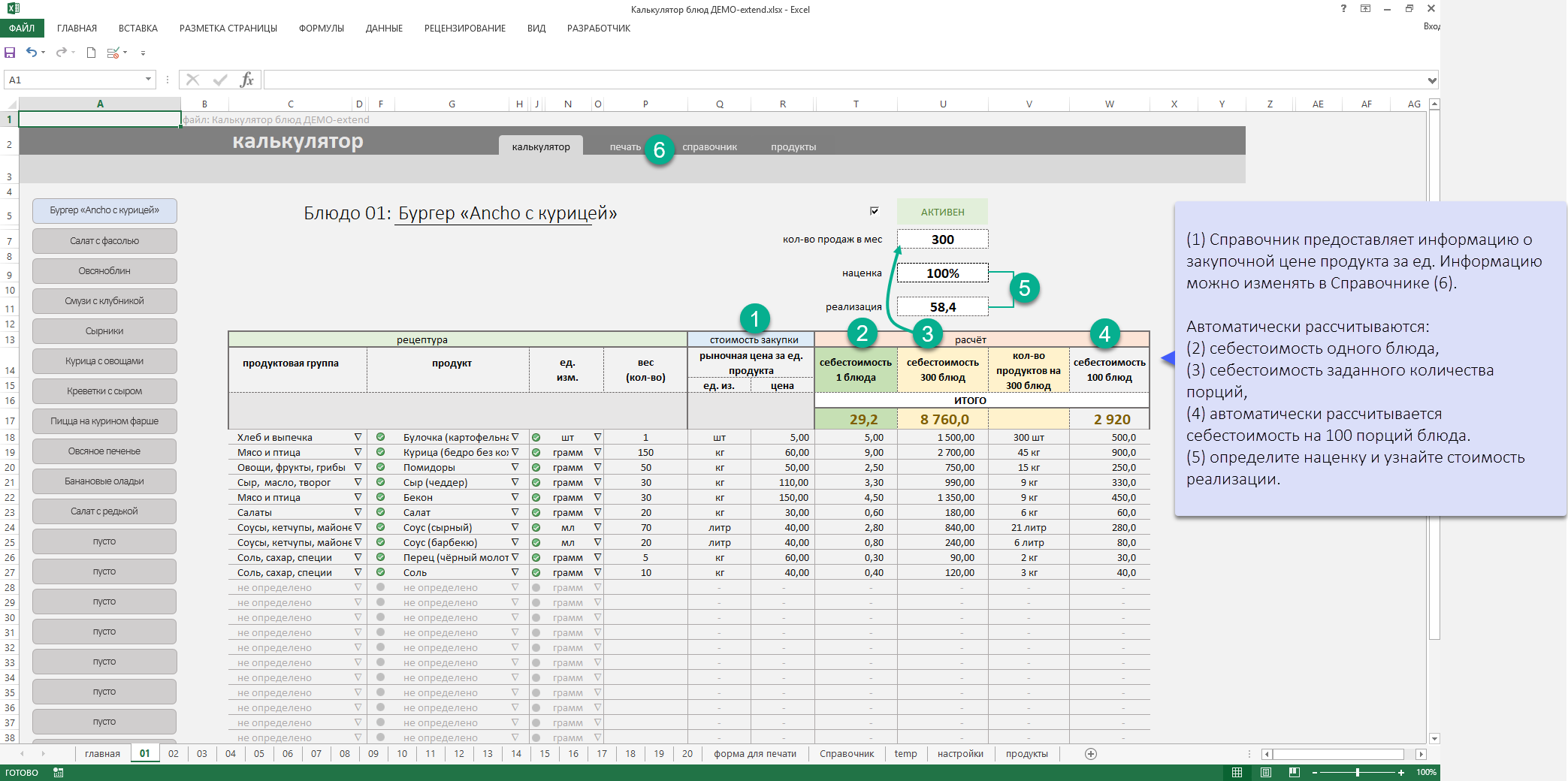Click the Insert Function fx icon
1568x781 pixels.
(246, 80)
